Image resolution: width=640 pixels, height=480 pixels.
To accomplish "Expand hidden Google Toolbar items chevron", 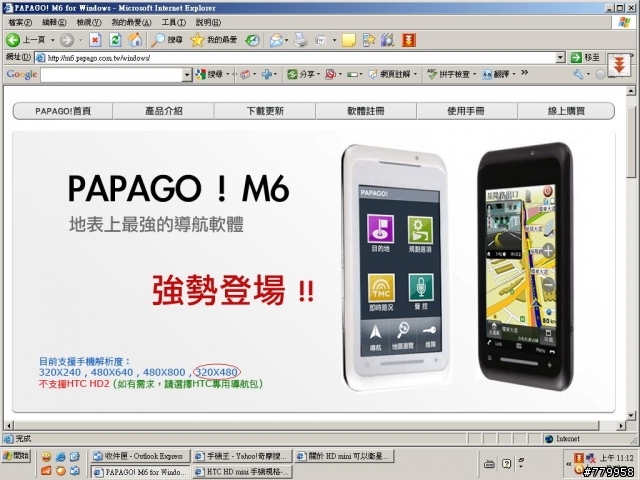I will click(x=524, y=73).
